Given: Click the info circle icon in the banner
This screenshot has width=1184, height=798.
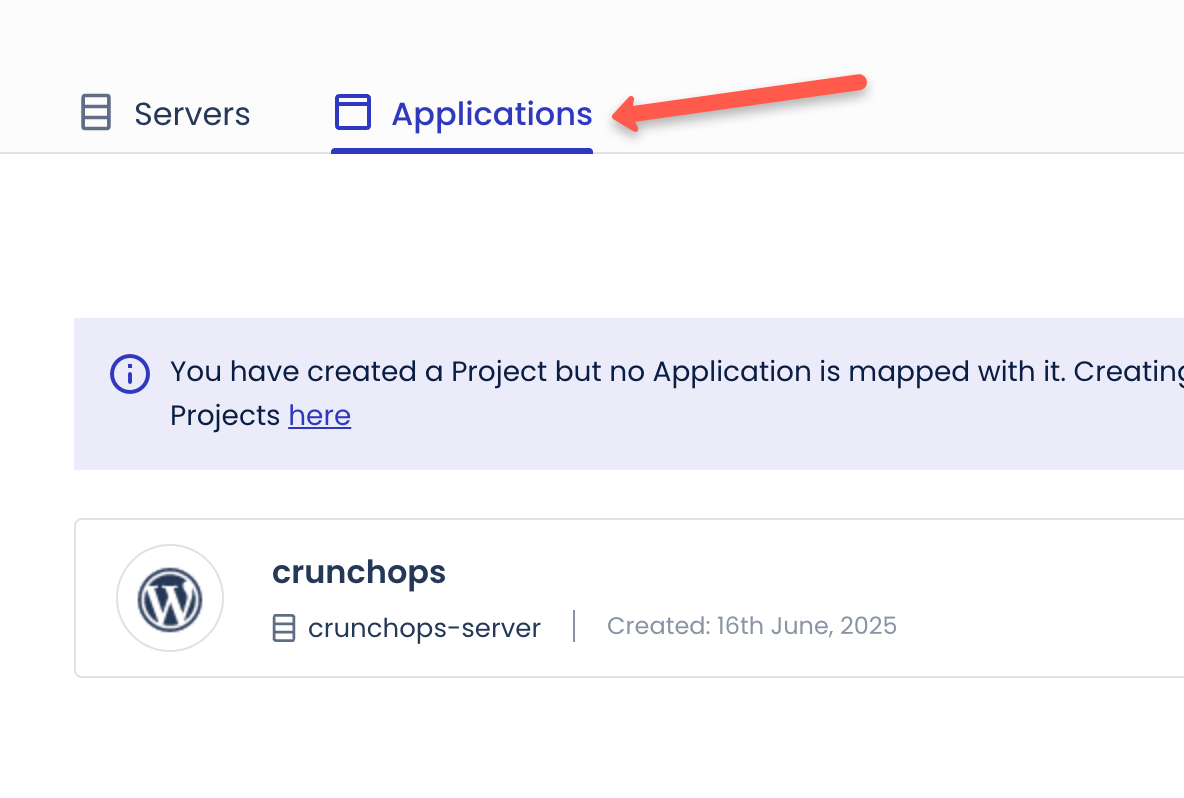Looking at the screenshot, I should pyautogui.click(x=129, y=374).
